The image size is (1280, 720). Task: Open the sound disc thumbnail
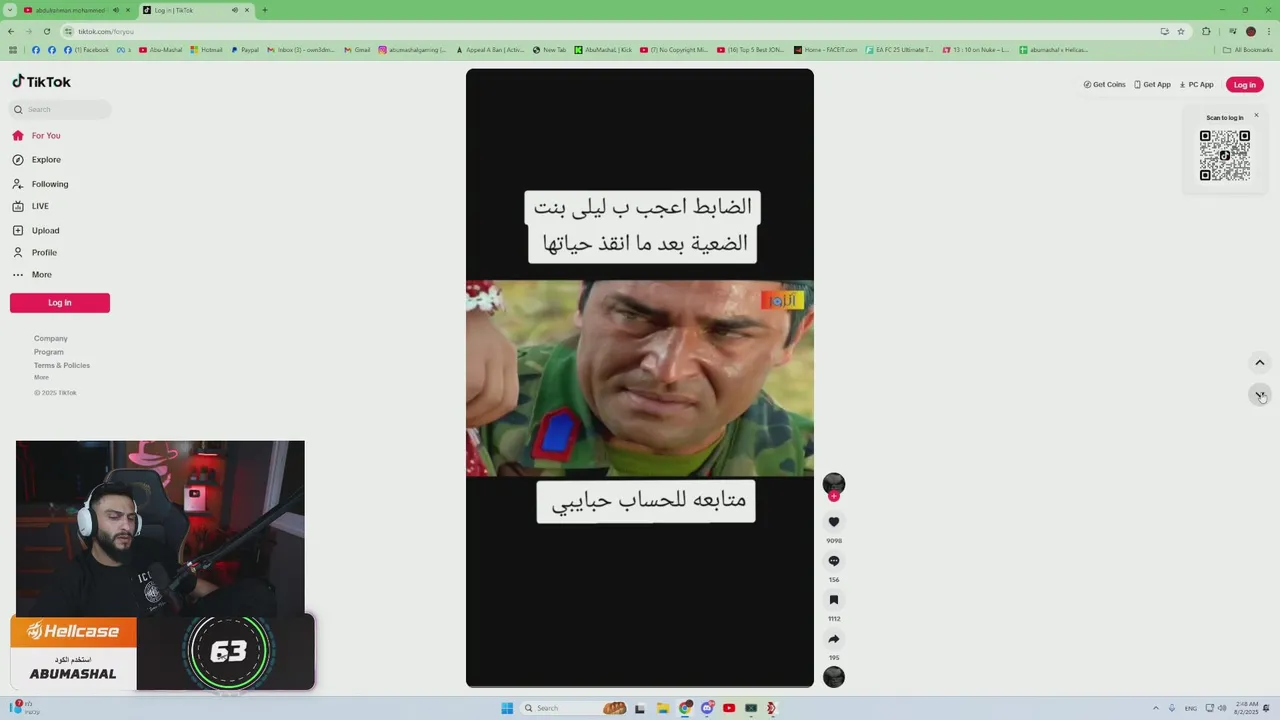pyautogui.click(x=833, y=677)
